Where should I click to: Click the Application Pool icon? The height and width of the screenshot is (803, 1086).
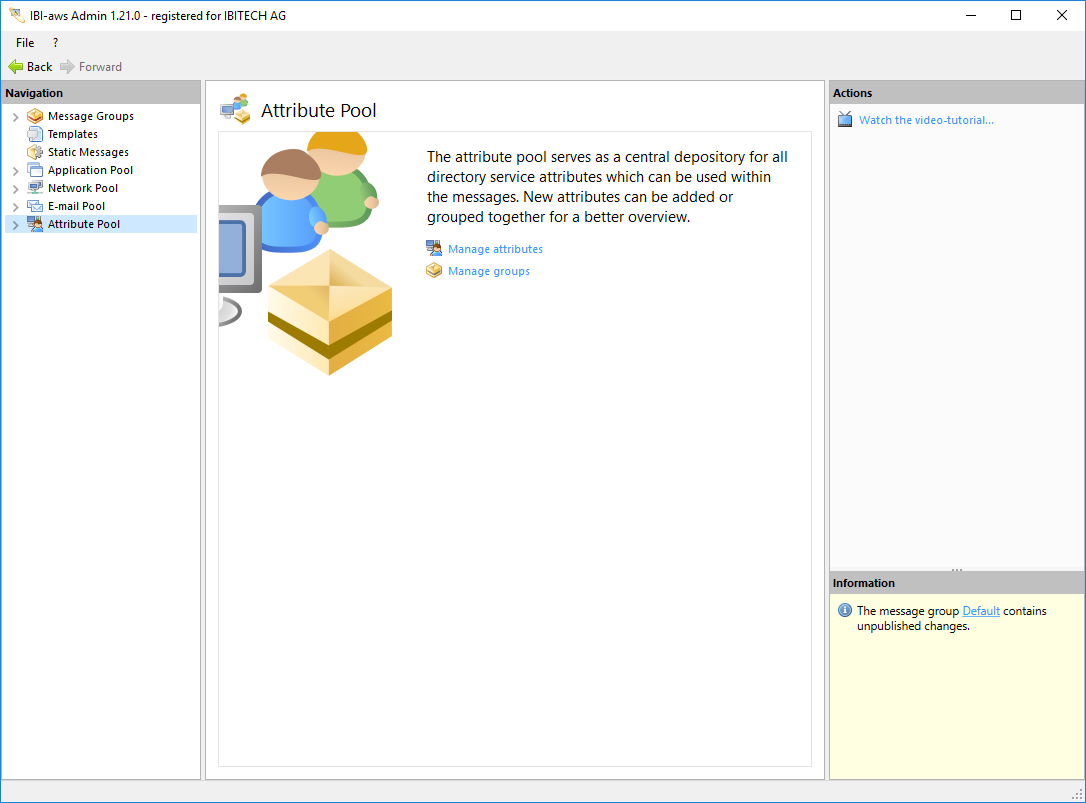35,170
